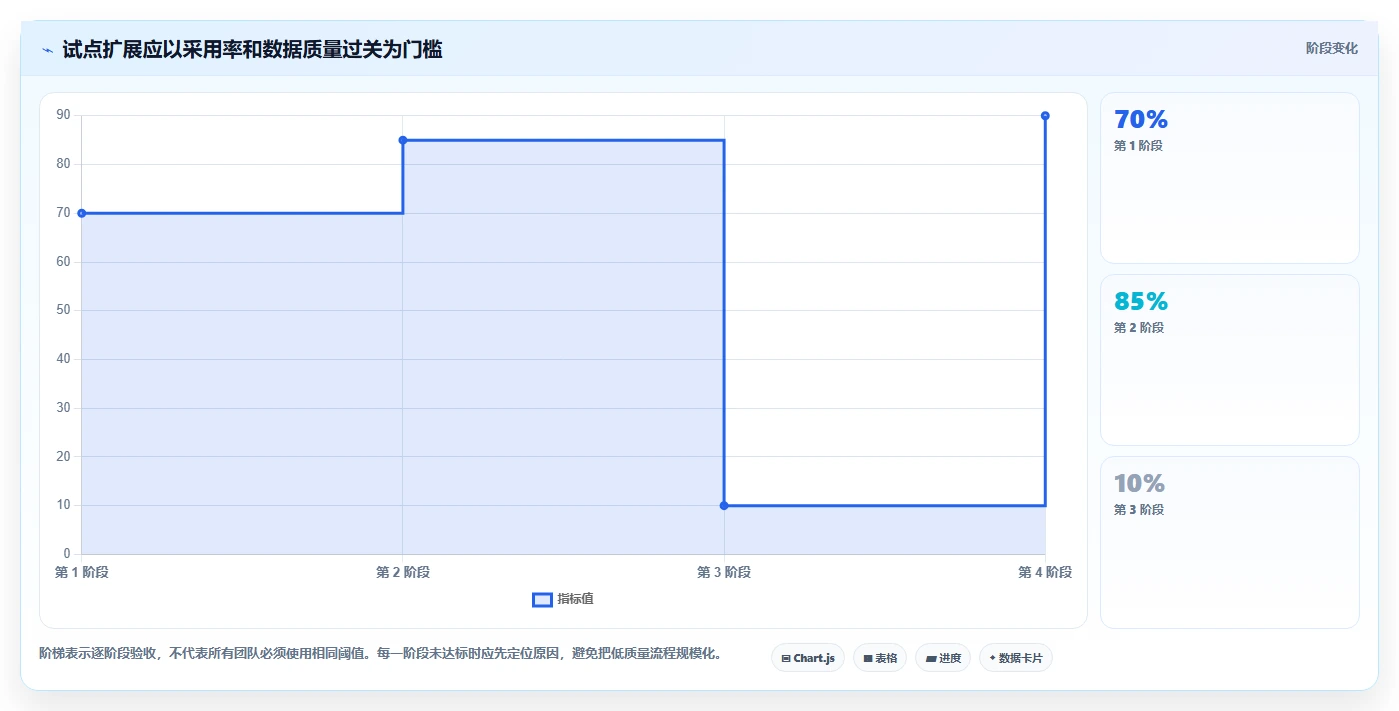This screenshot has width=1399, height=711.
Task: Click the data point at value 70
Action: tap(82, 213)
